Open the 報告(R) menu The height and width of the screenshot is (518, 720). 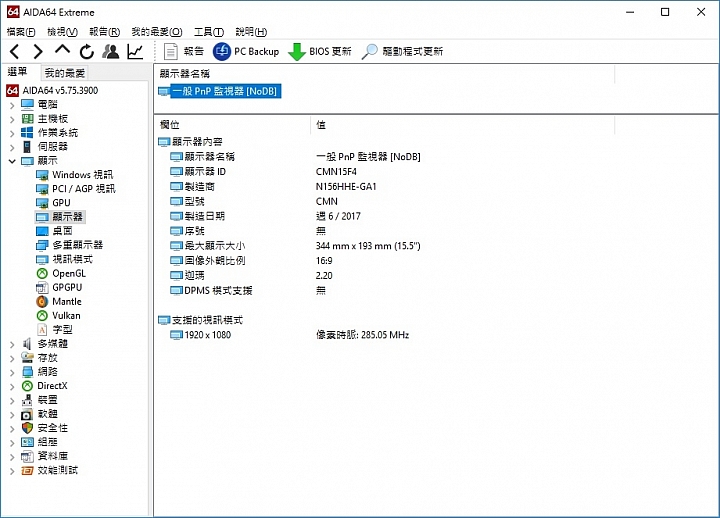click(x=104, y=32)
